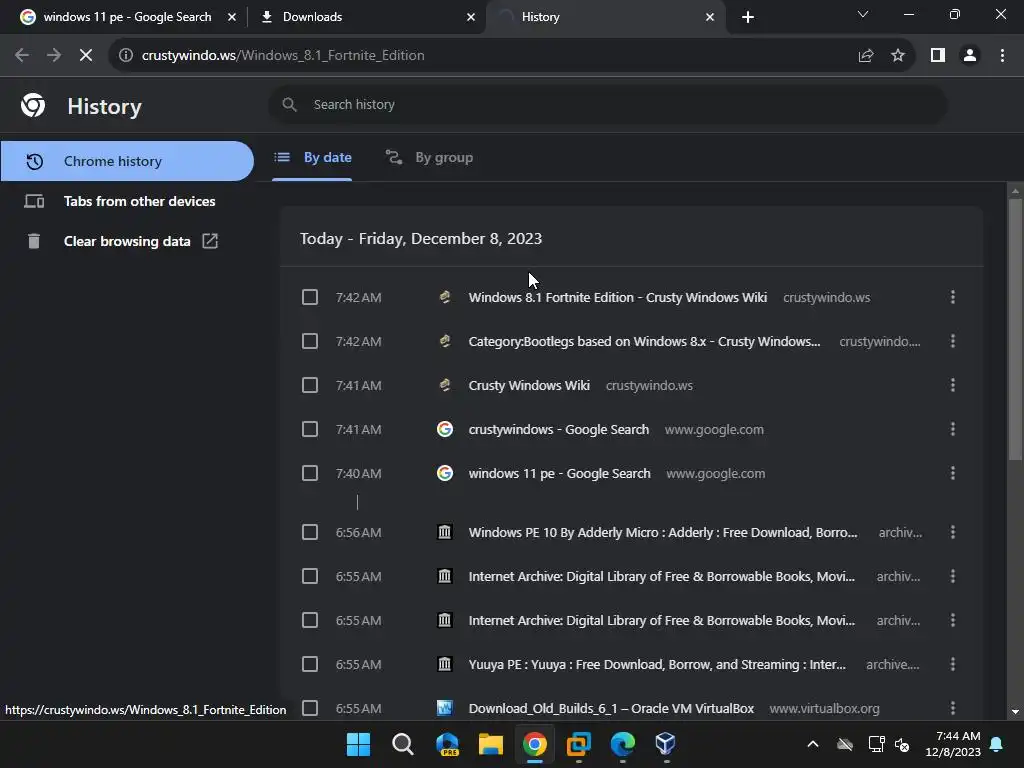The image size is (1024, 768).
Task: Click the scrollbar down arrow
Action: coord(1015,712)
